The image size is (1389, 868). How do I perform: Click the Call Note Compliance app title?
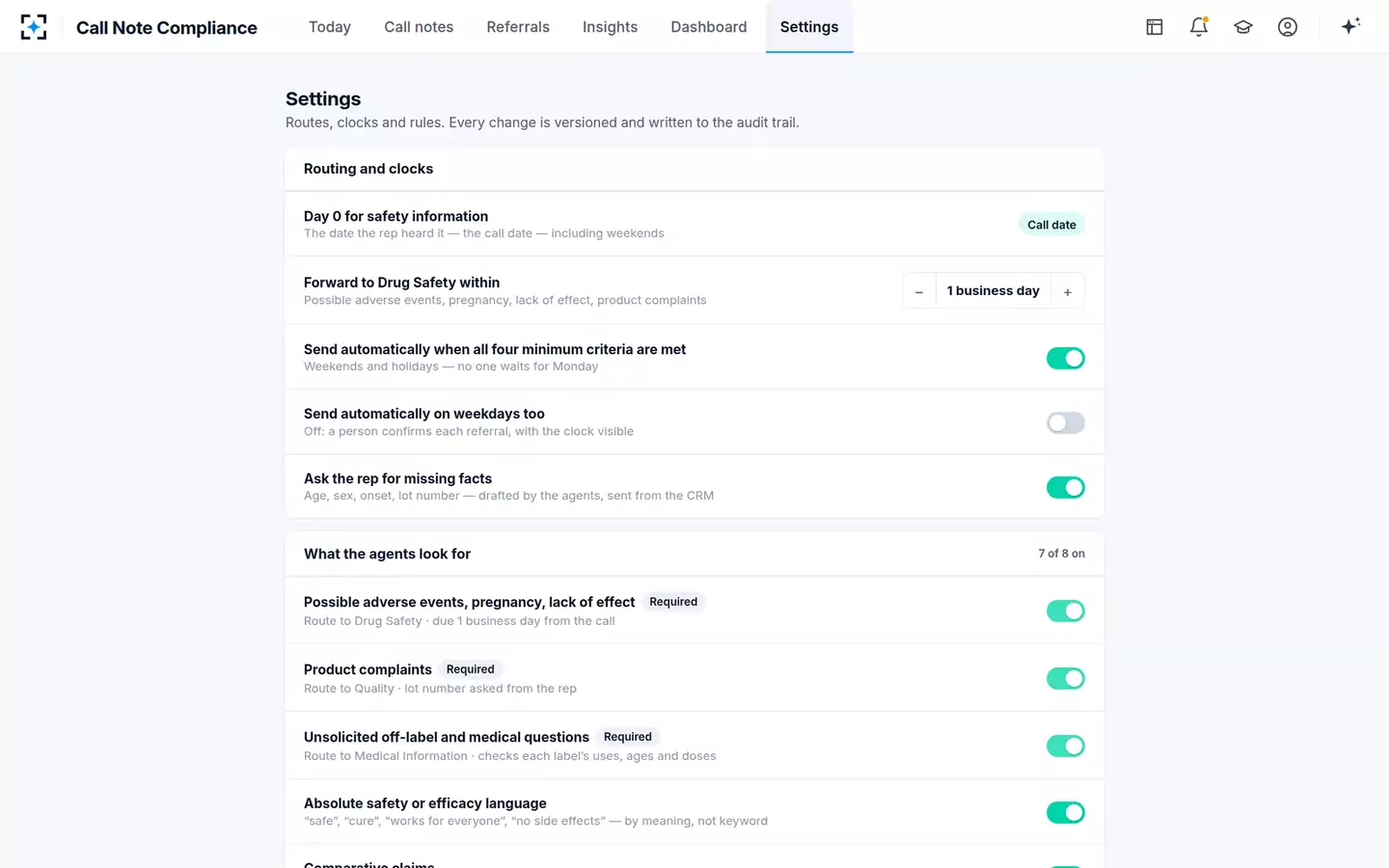167,28
